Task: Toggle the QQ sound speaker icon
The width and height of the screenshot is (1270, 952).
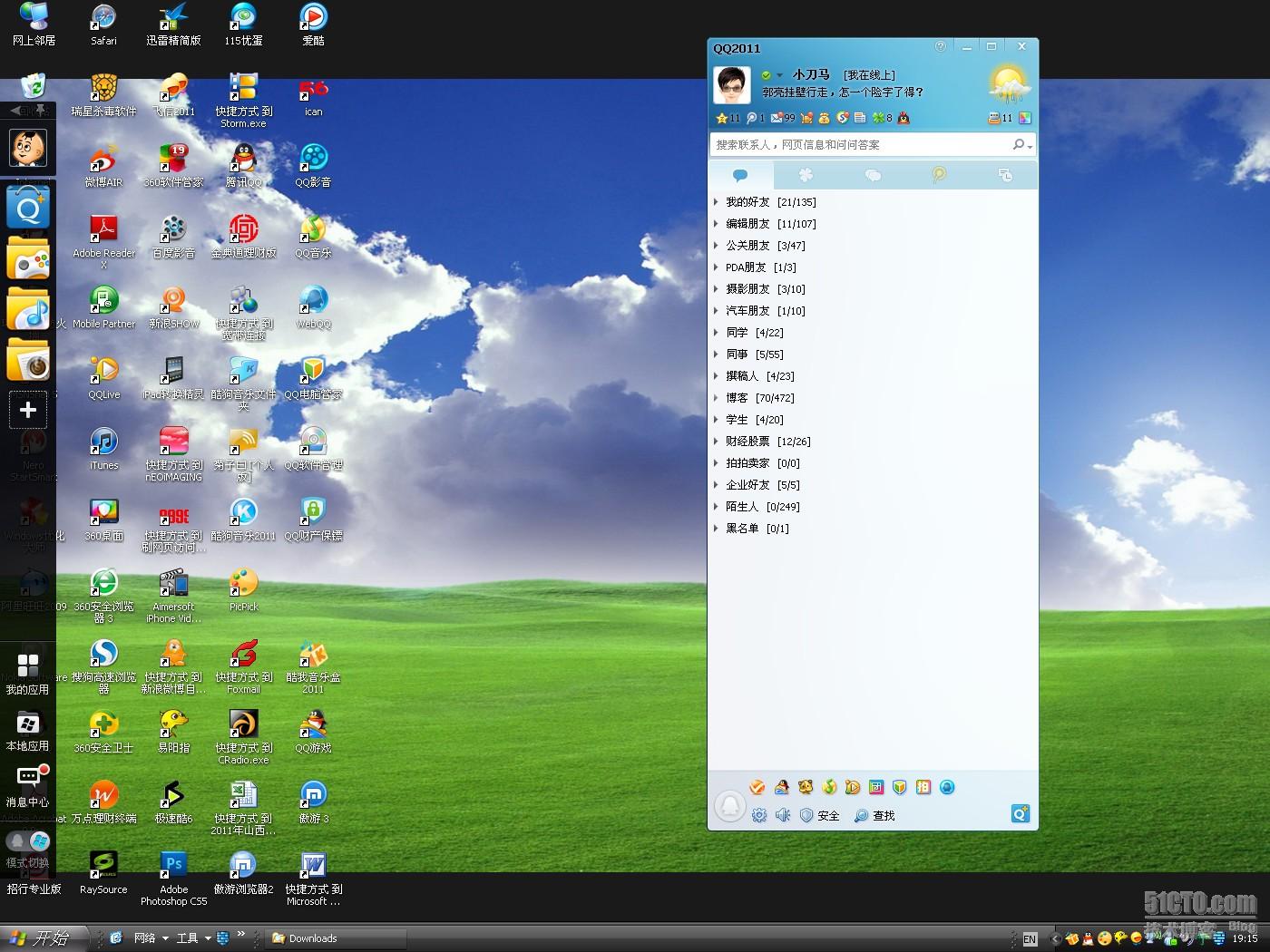Action: (783, 815)
